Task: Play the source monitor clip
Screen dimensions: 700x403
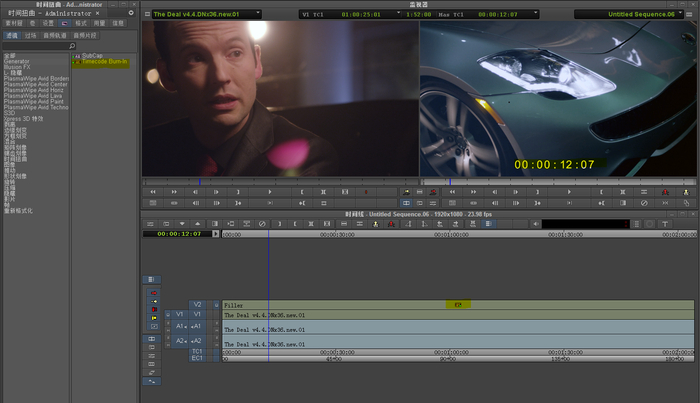Action: point(270,191)
